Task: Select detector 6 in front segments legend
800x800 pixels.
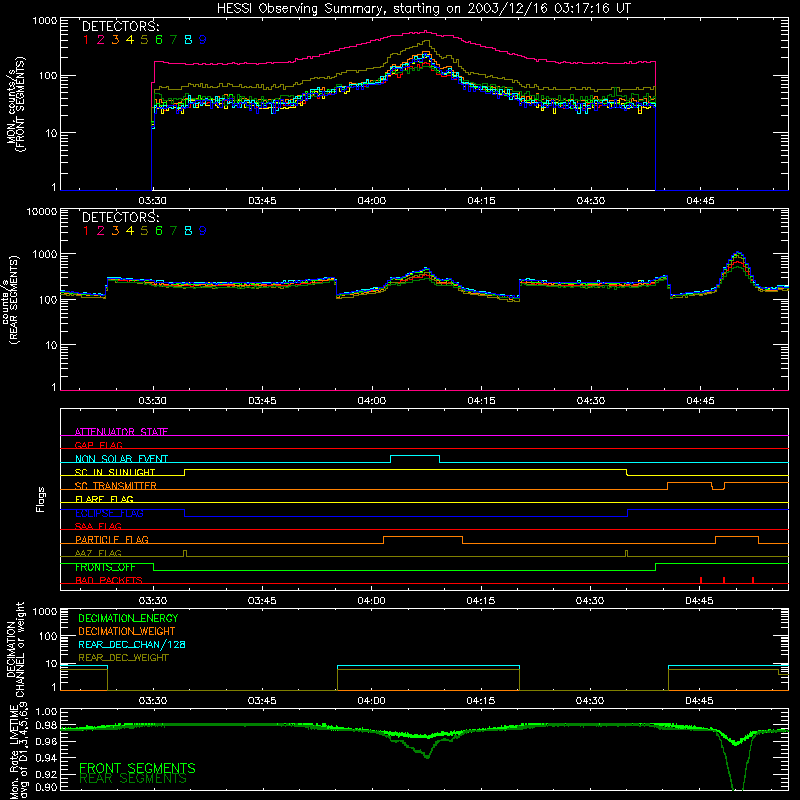Action: coord(159,40)
